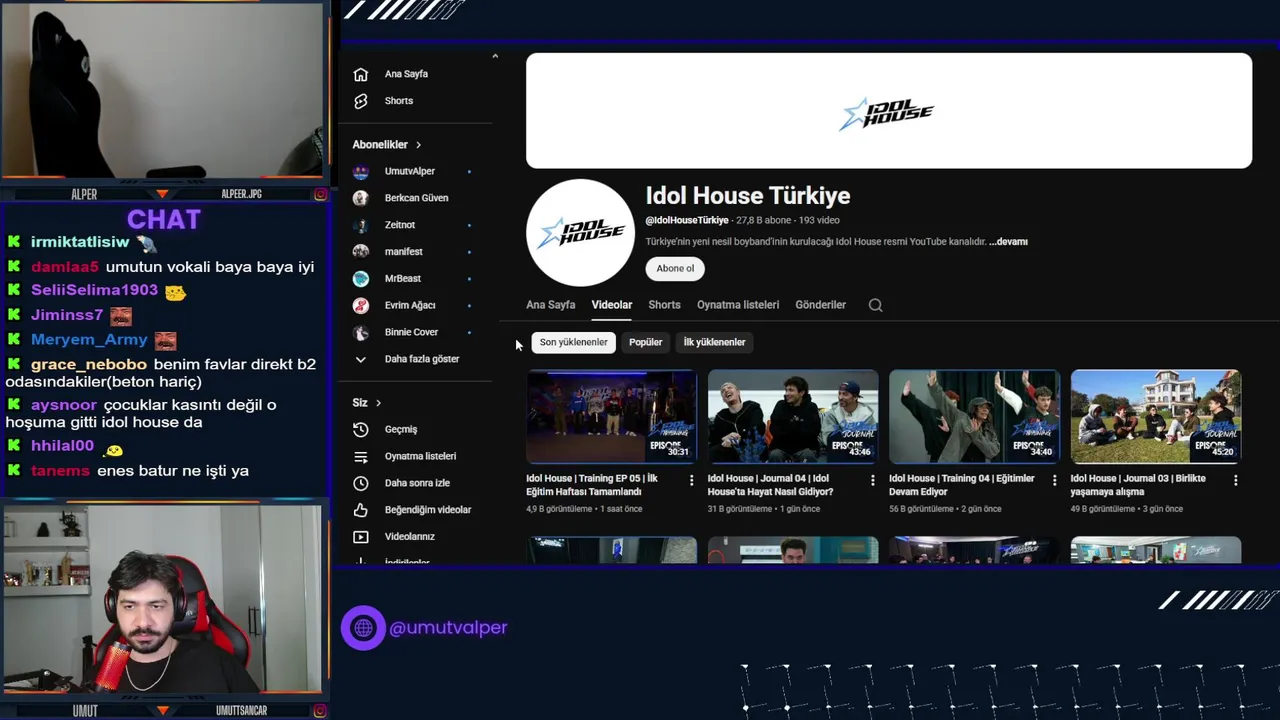Expand the Siz section chevron

378,403
